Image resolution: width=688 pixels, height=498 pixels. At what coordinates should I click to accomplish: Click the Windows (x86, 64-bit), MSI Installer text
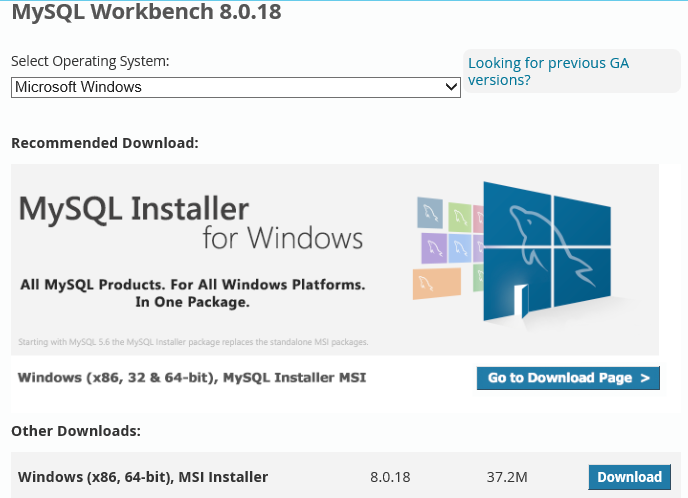point(143,477)
